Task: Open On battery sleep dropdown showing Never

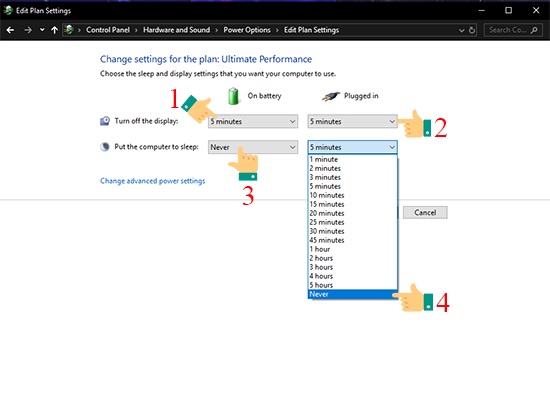Action: [253, 147]
